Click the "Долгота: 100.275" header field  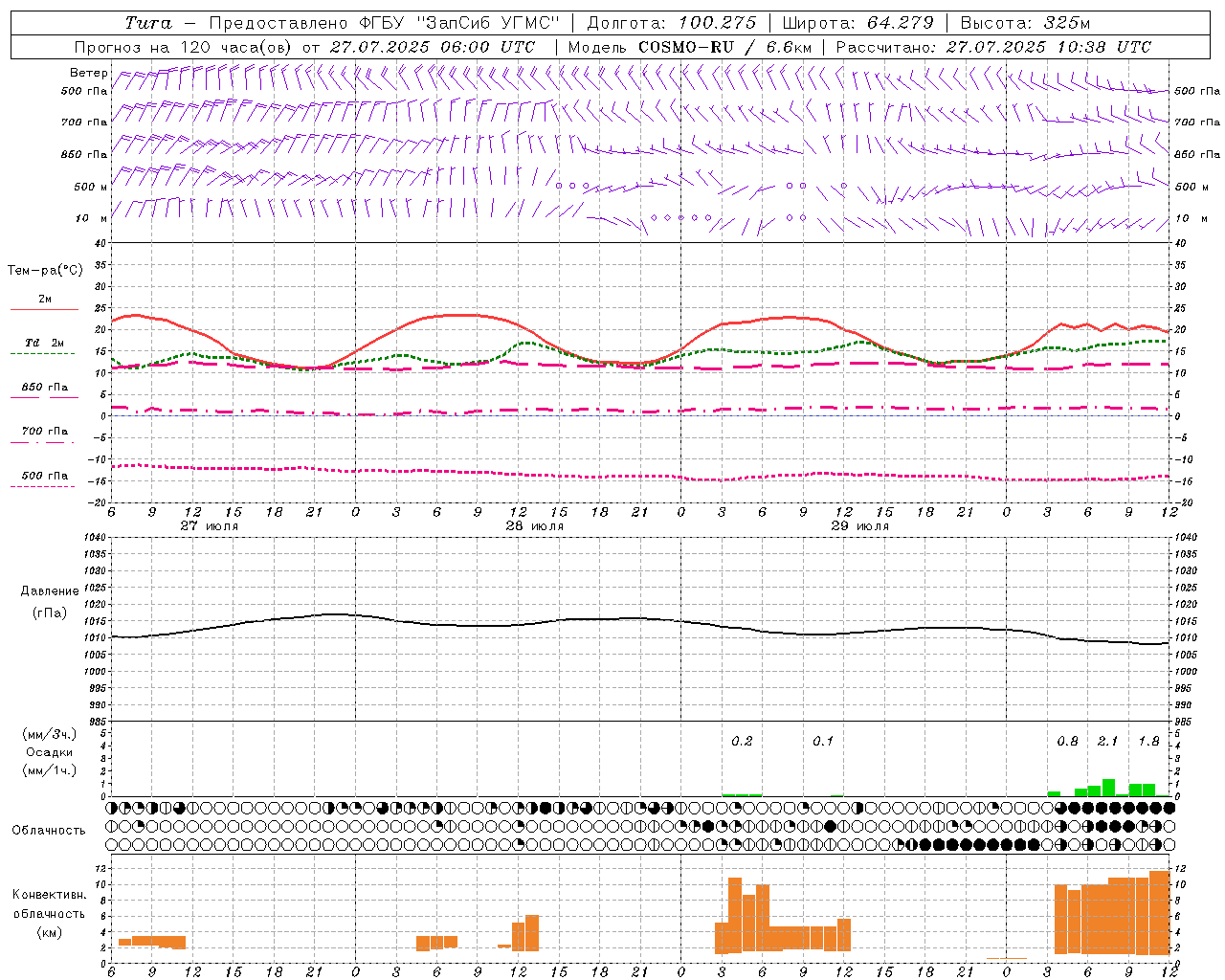(x=672, y=23)
